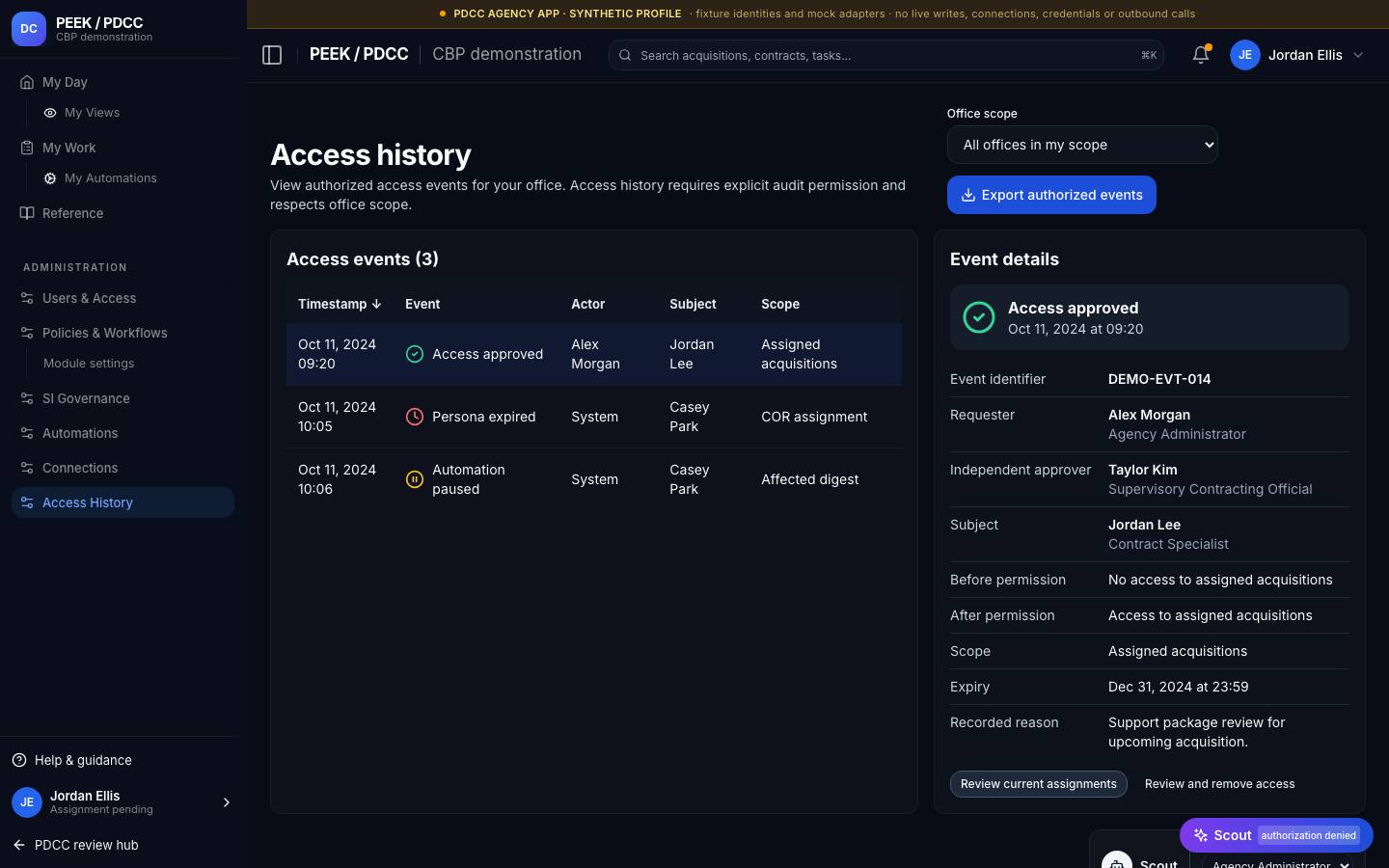
Task: Click Review and remove access
Action: 1219,784
